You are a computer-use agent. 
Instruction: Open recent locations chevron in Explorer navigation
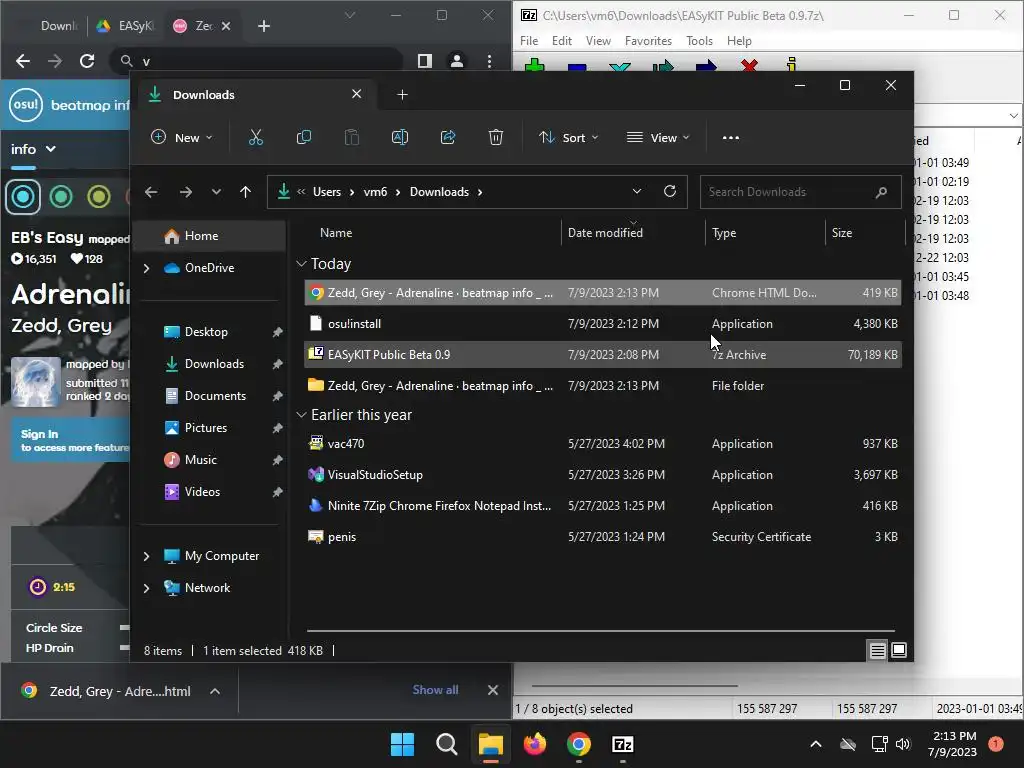tap(216, 192)
